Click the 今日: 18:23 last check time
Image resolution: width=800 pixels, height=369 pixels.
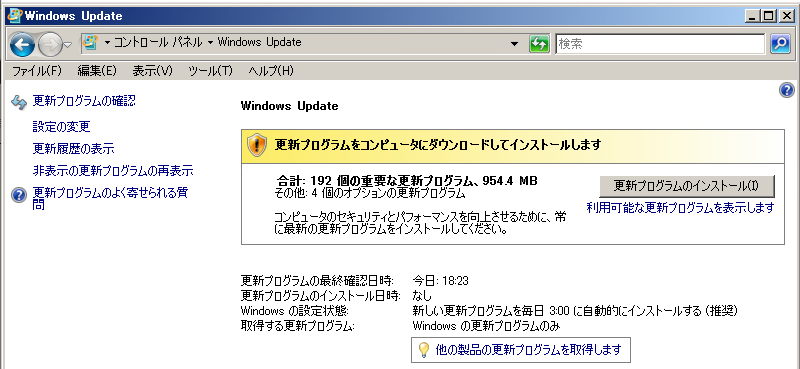coord(440,280)
